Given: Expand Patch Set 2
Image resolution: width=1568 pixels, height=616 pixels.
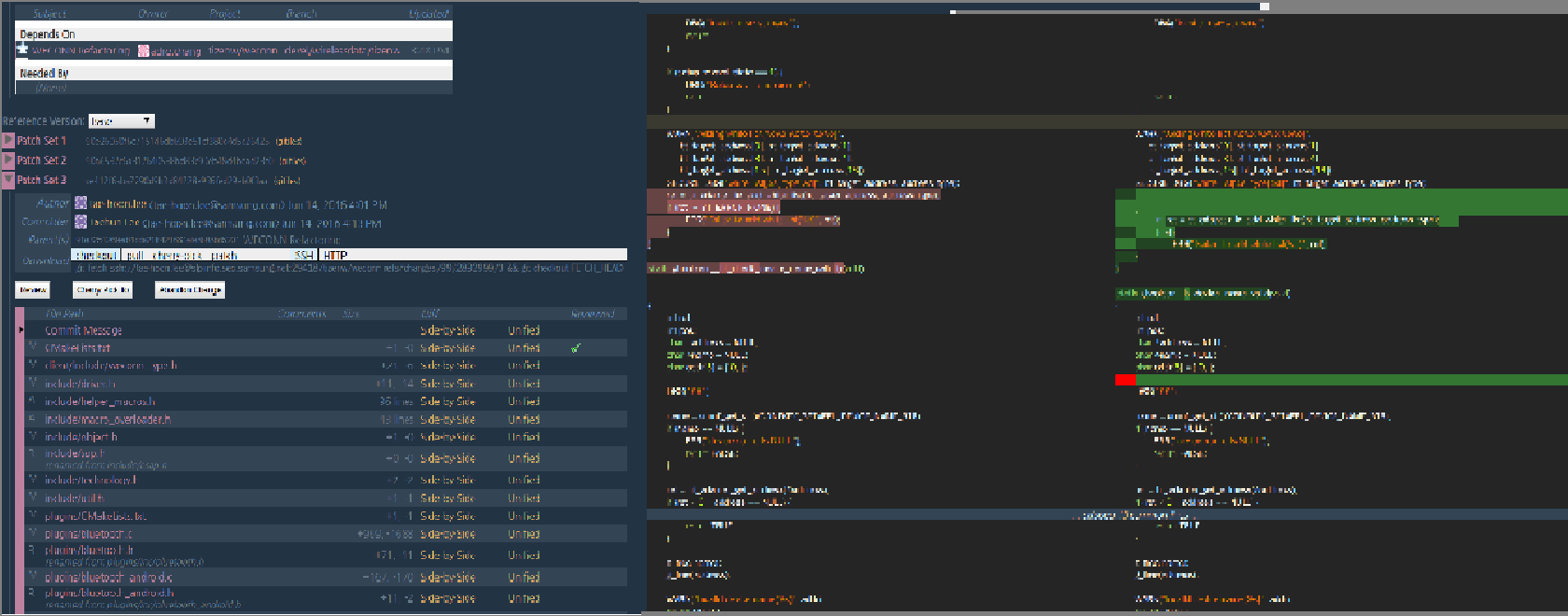Looking at the screenshot, I should click(7, 160).
